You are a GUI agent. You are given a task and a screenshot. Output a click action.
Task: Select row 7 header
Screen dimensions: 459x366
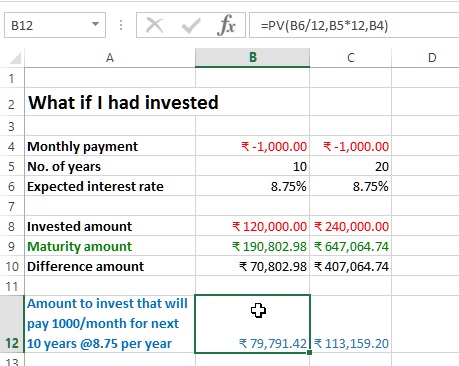coord(12,206)
